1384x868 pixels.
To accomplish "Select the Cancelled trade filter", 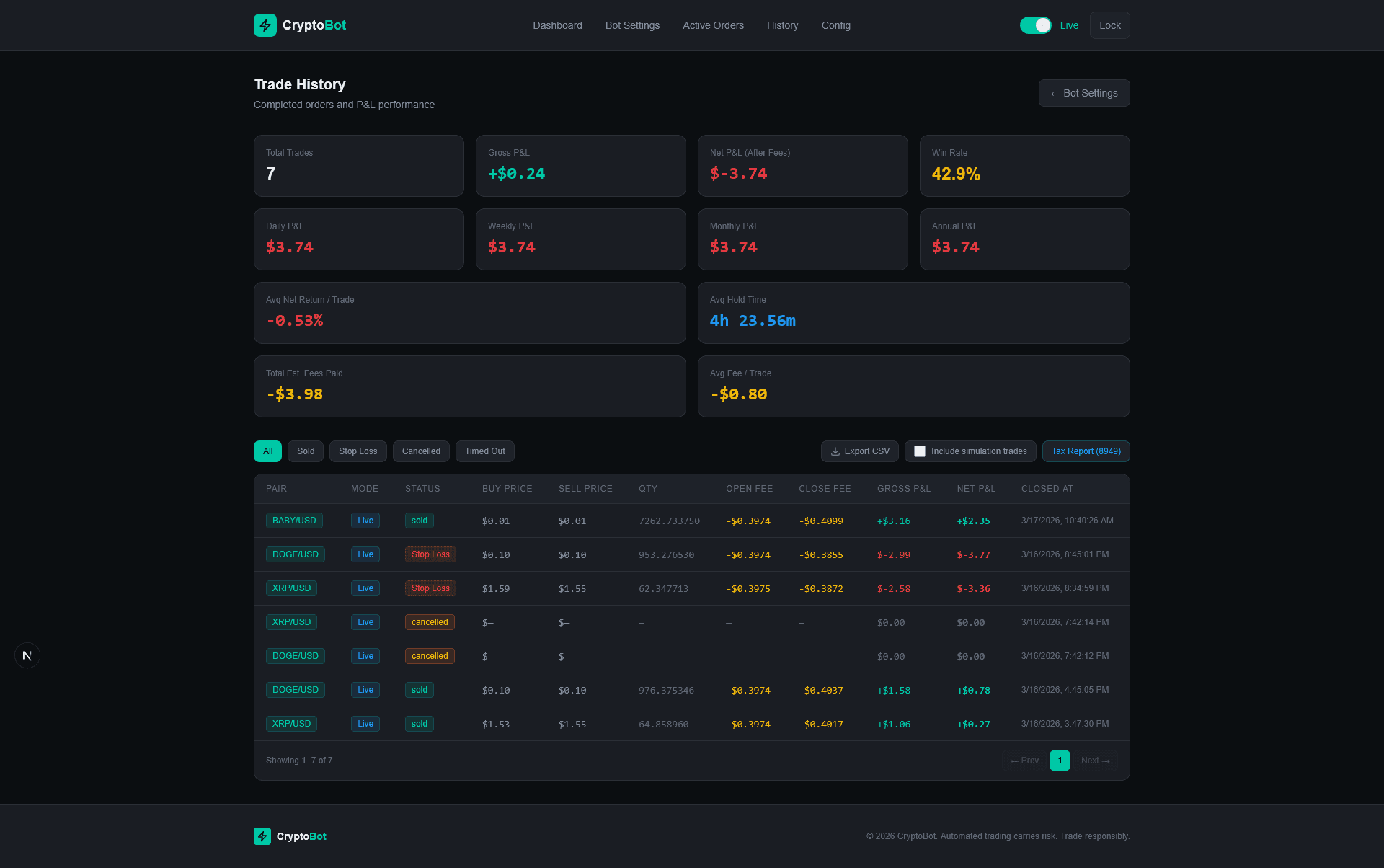I will [x=421, y=451].
